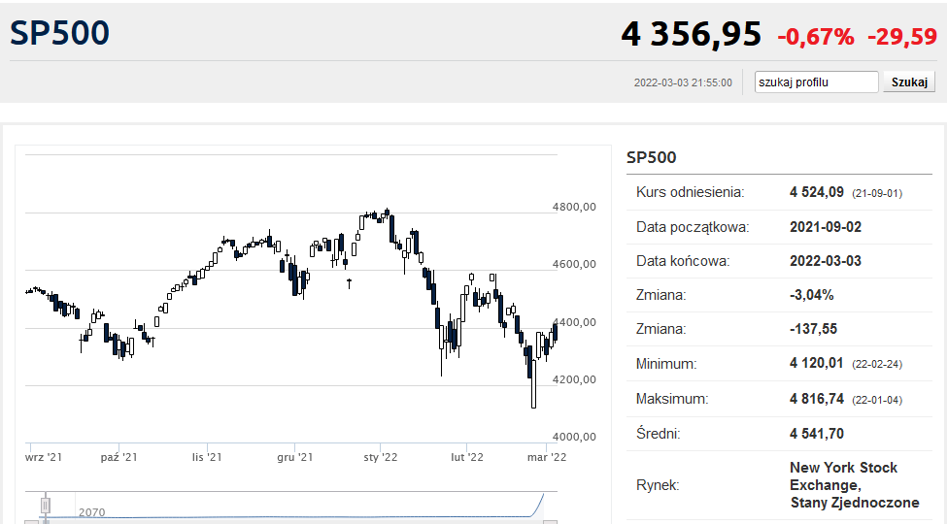Click the red -29,59 point change
The image size is (948, 524).
coord(901,37)
